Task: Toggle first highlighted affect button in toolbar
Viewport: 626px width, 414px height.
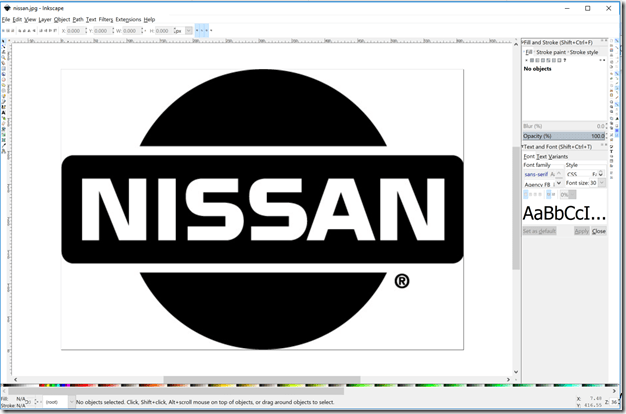Action: [198, 31]
